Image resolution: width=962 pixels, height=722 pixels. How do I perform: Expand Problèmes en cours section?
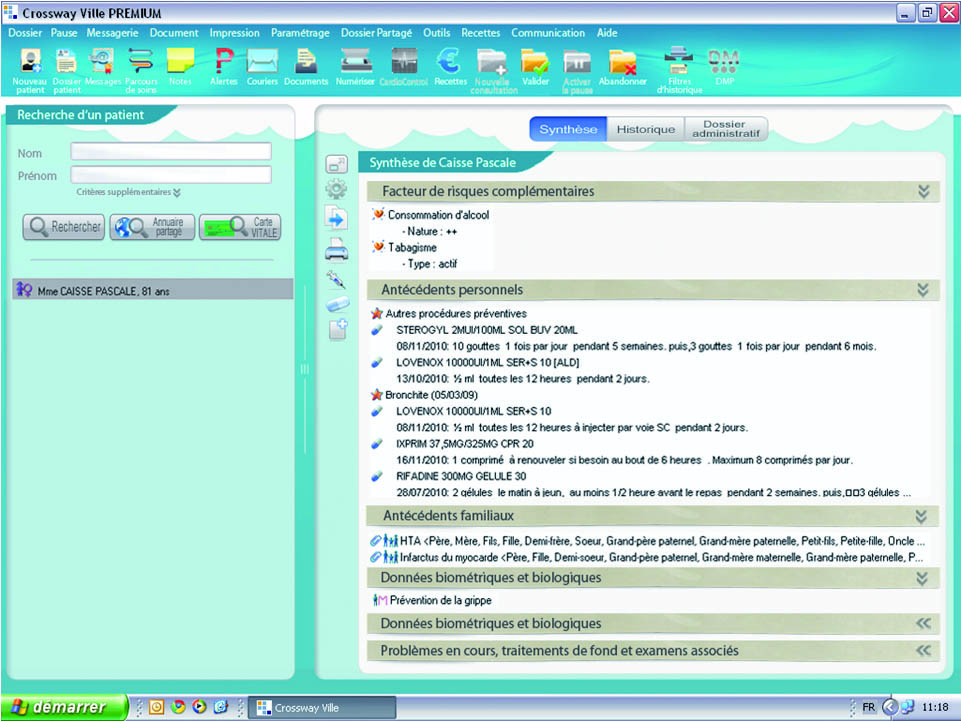[923, 651]
